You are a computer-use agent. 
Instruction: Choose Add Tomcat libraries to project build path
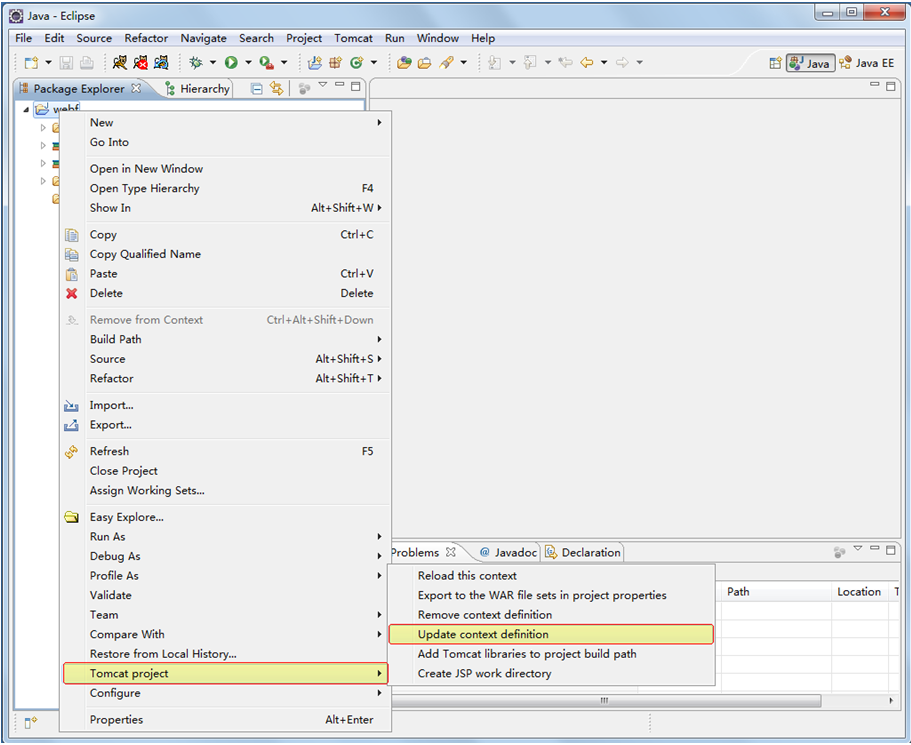point(551,654)
